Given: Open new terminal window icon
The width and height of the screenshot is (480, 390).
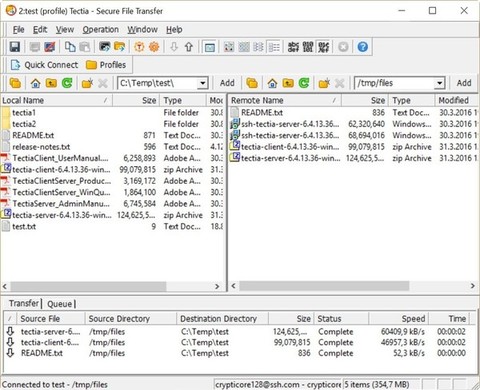Looking at the screenshot, I should (104, 47).
